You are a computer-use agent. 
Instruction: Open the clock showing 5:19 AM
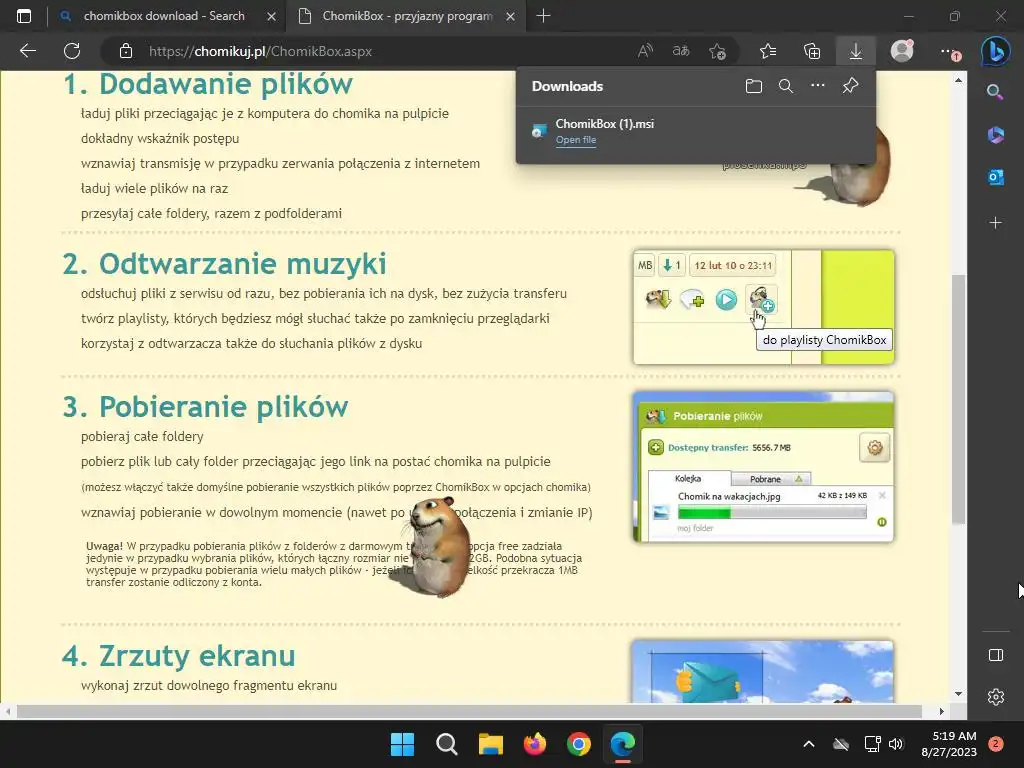[x=949, y=744]
